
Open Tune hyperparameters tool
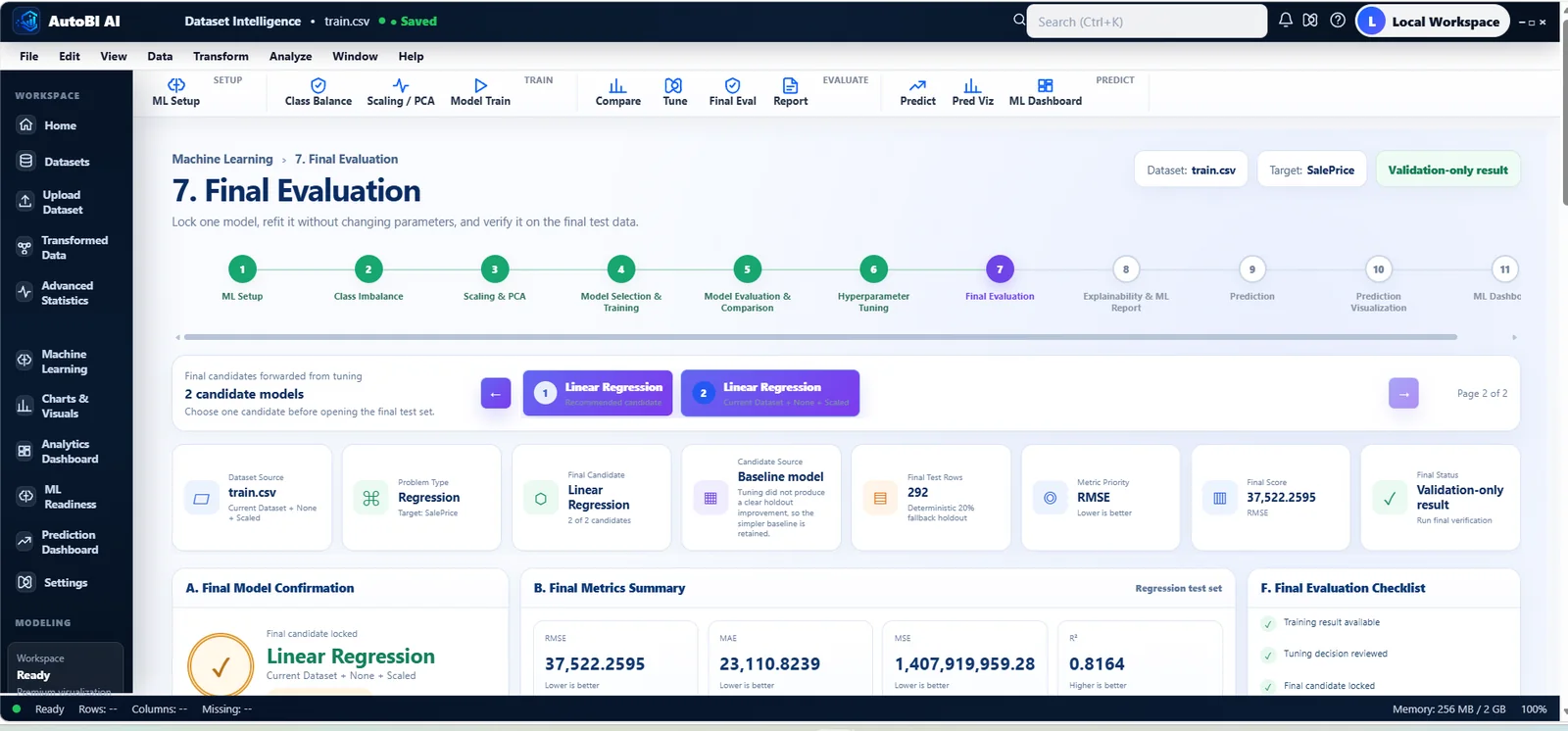pyautogui.click(x=674, y=92)
